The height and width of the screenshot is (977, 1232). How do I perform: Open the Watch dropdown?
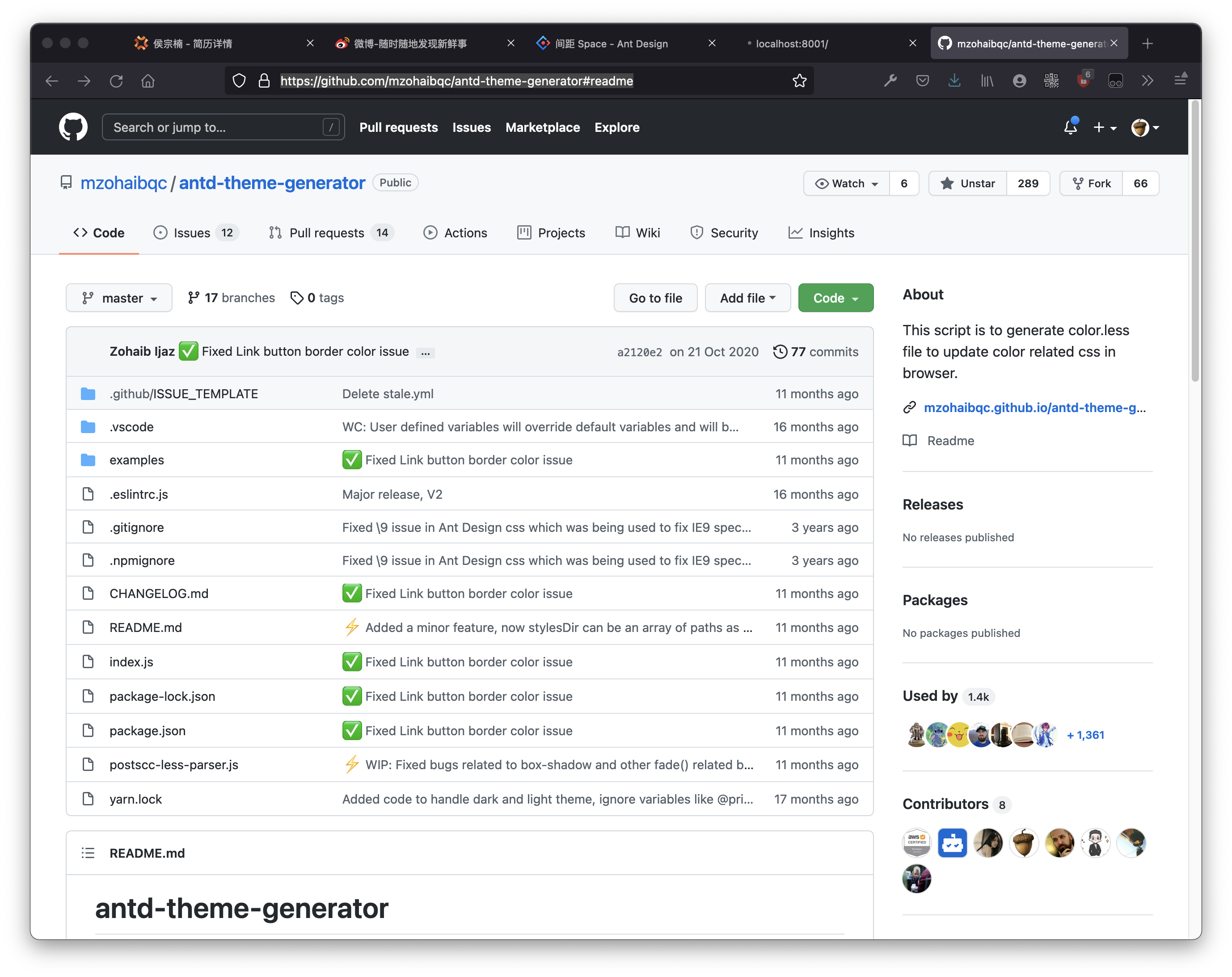point(847,183)
